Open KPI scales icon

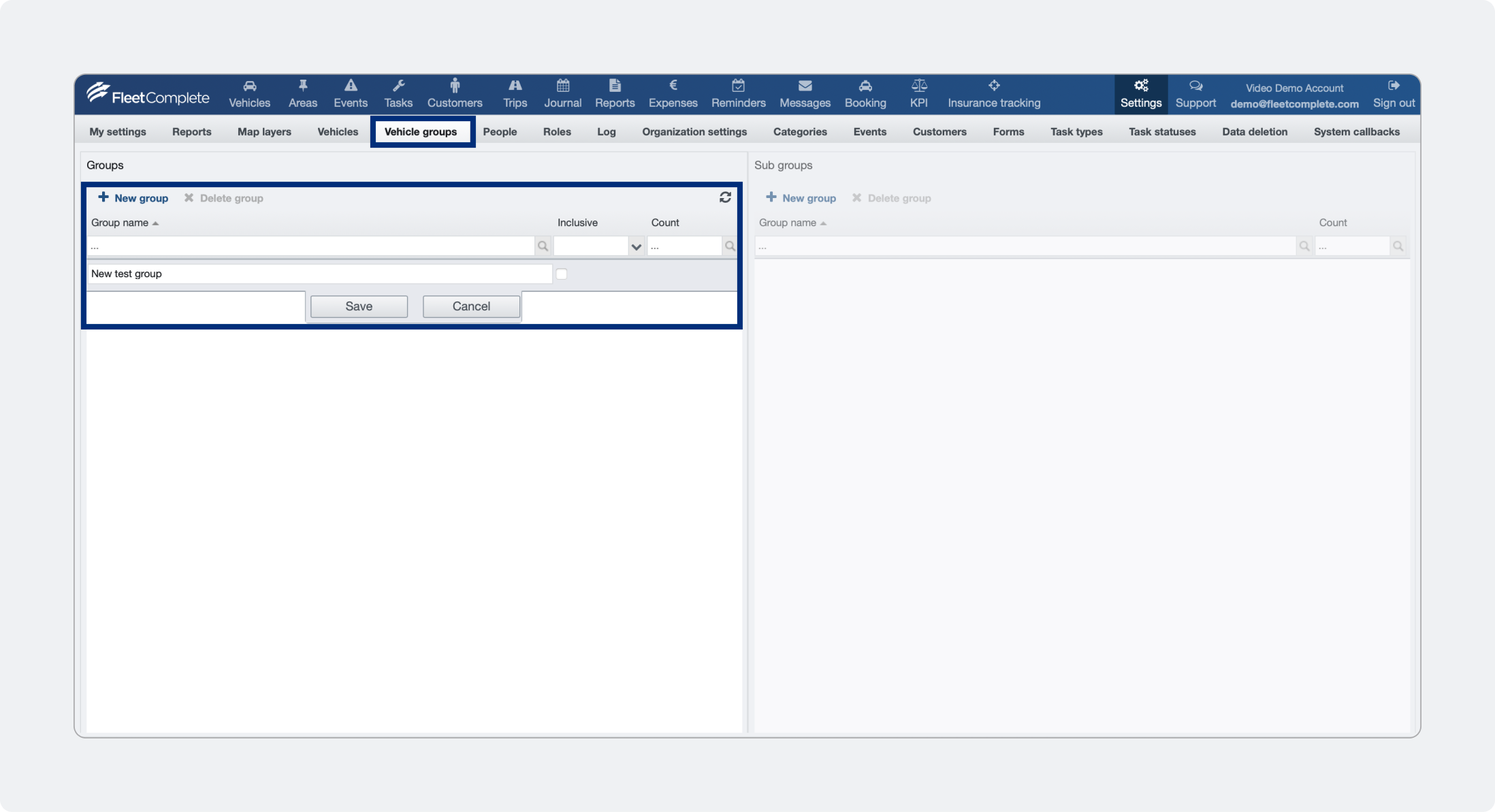[x=918, y=86]
